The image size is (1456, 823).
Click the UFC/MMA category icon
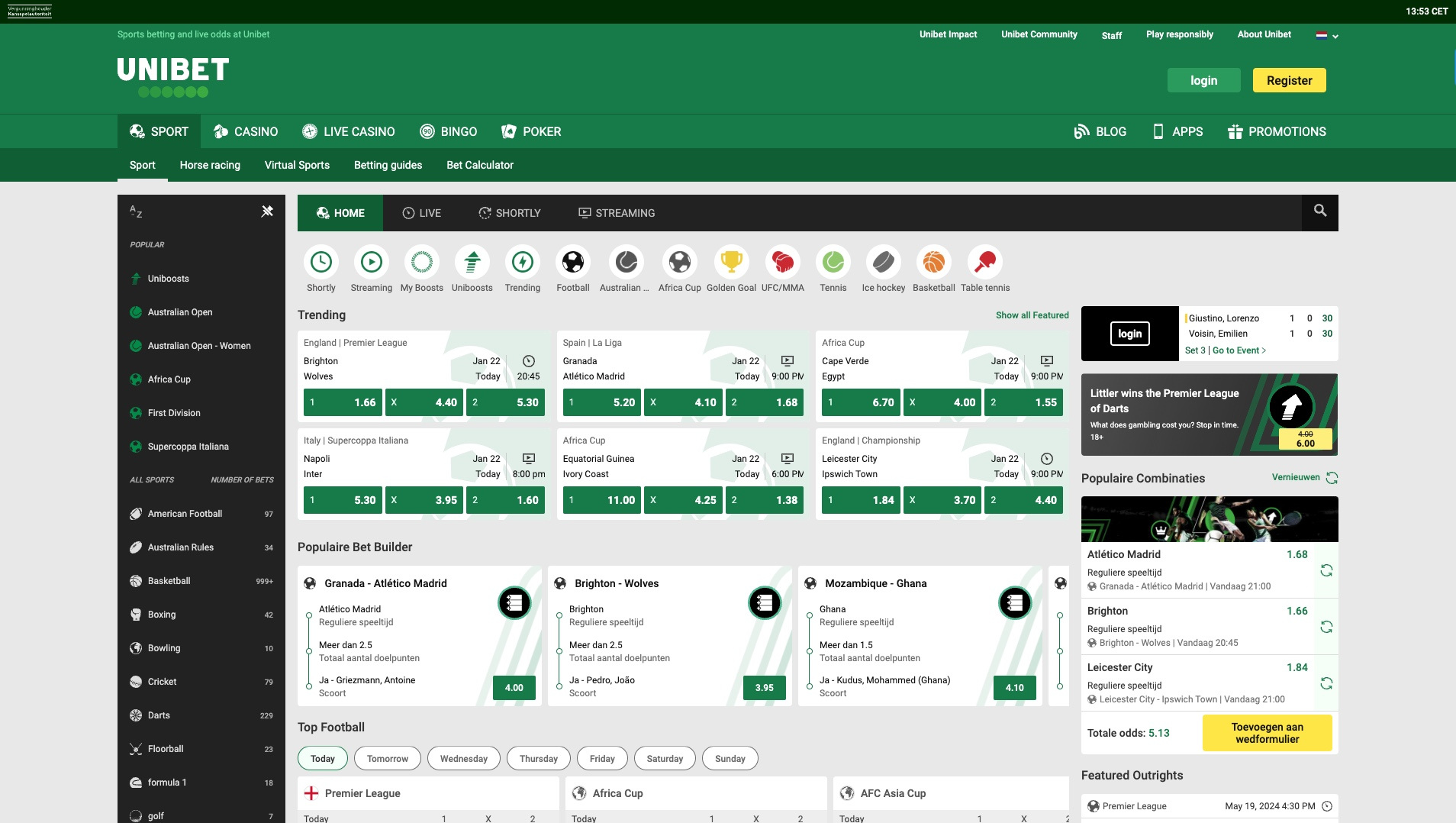click(781, 263)
